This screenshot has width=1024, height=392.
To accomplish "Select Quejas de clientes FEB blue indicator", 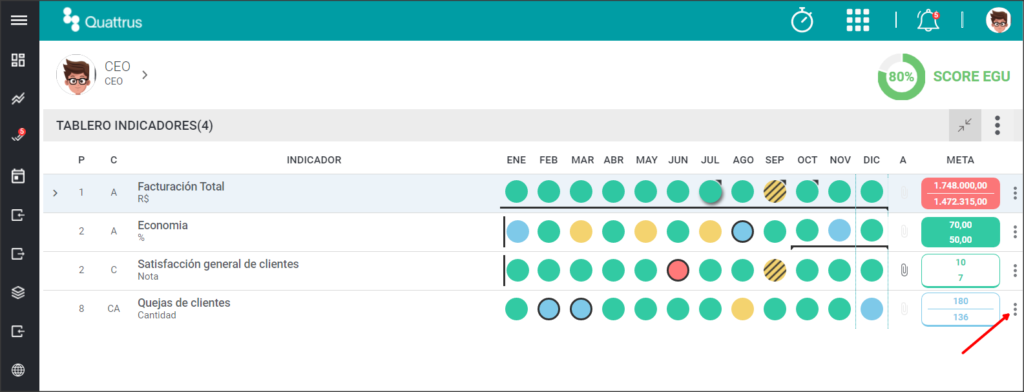I will (549, 309).
